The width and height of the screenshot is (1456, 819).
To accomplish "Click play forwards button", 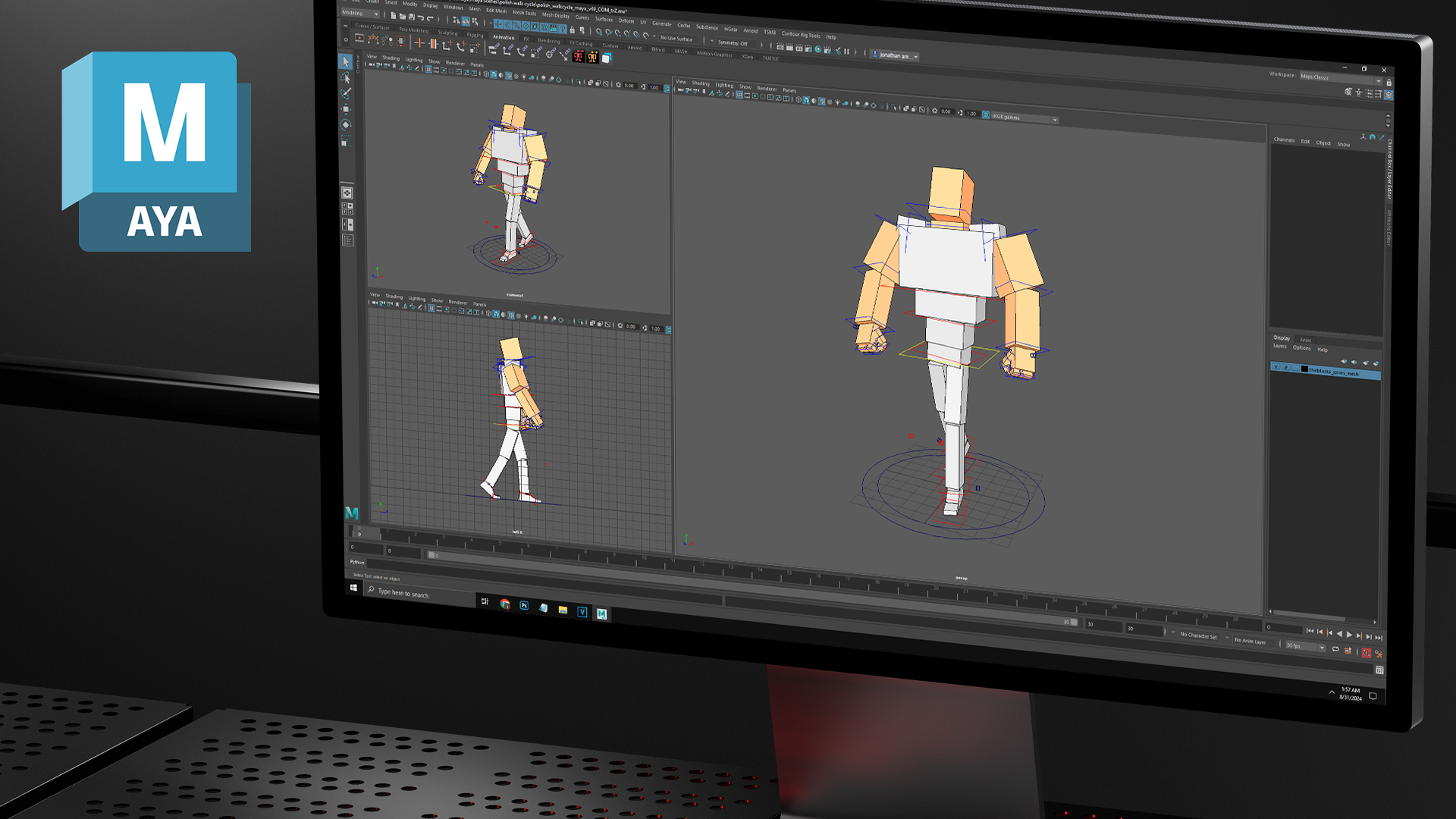I will click(x=1349, y=635).
